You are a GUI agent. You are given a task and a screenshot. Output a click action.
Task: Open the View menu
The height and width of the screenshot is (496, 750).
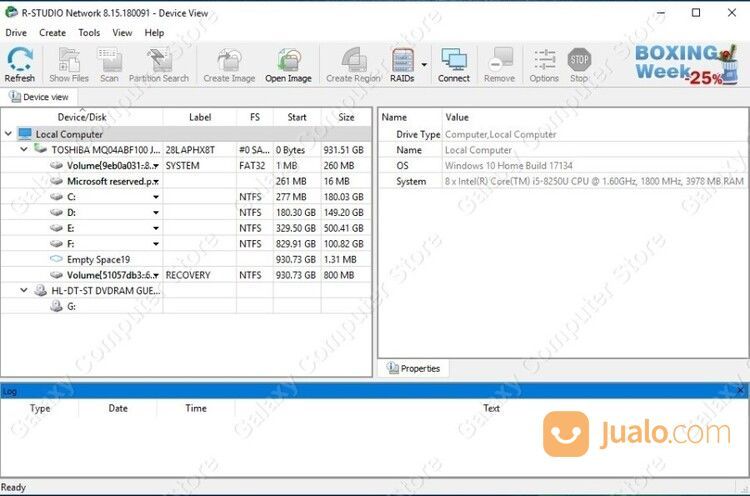[122, 33]
